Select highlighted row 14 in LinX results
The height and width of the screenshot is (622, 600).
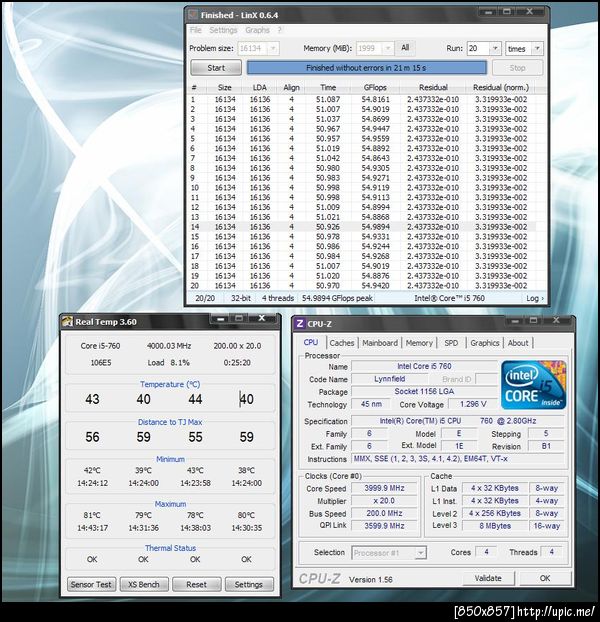point(361,227)
